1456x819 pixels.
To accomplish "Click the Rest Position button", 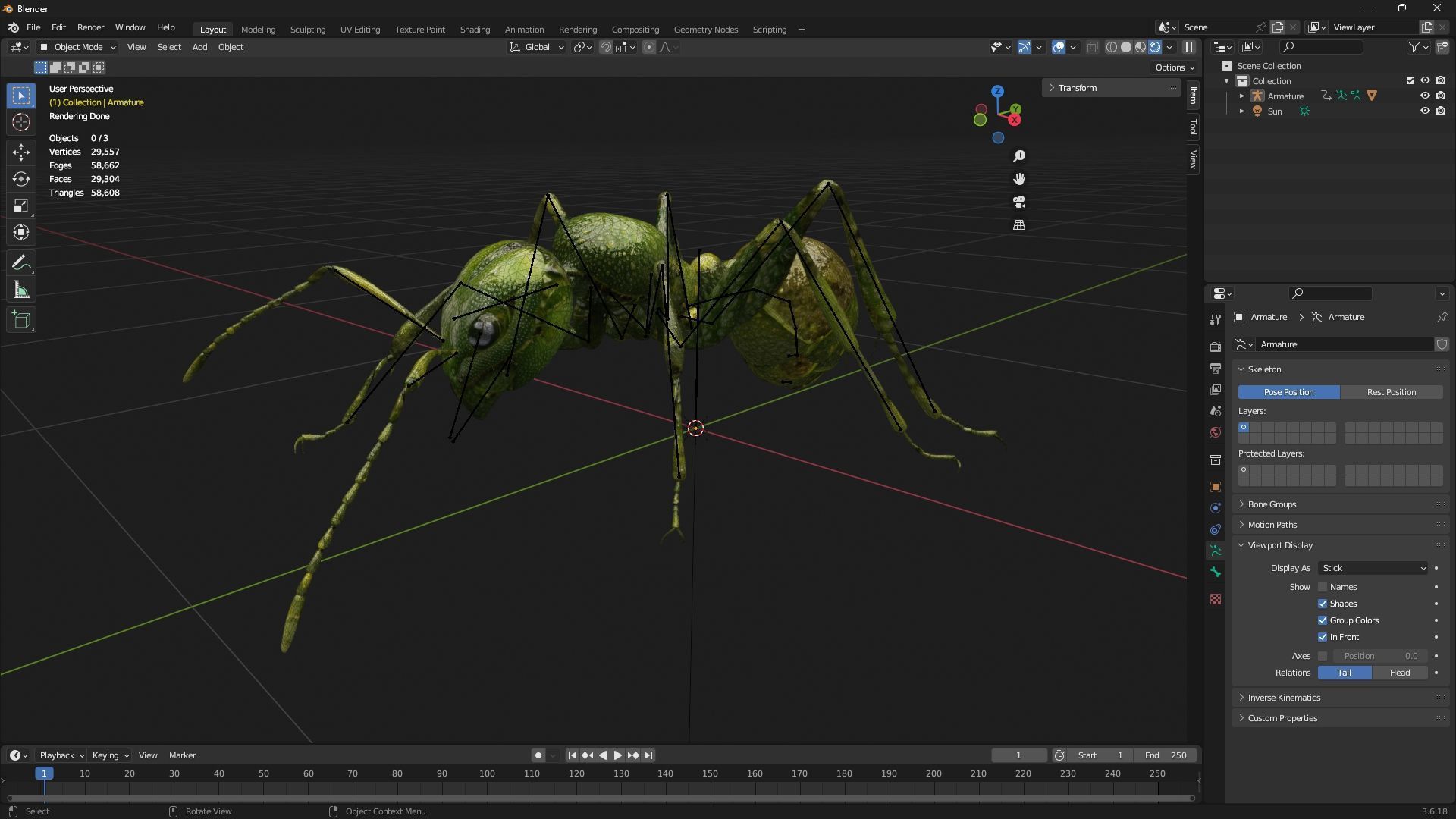I will pyautogui.click(x=1392, y=392).
